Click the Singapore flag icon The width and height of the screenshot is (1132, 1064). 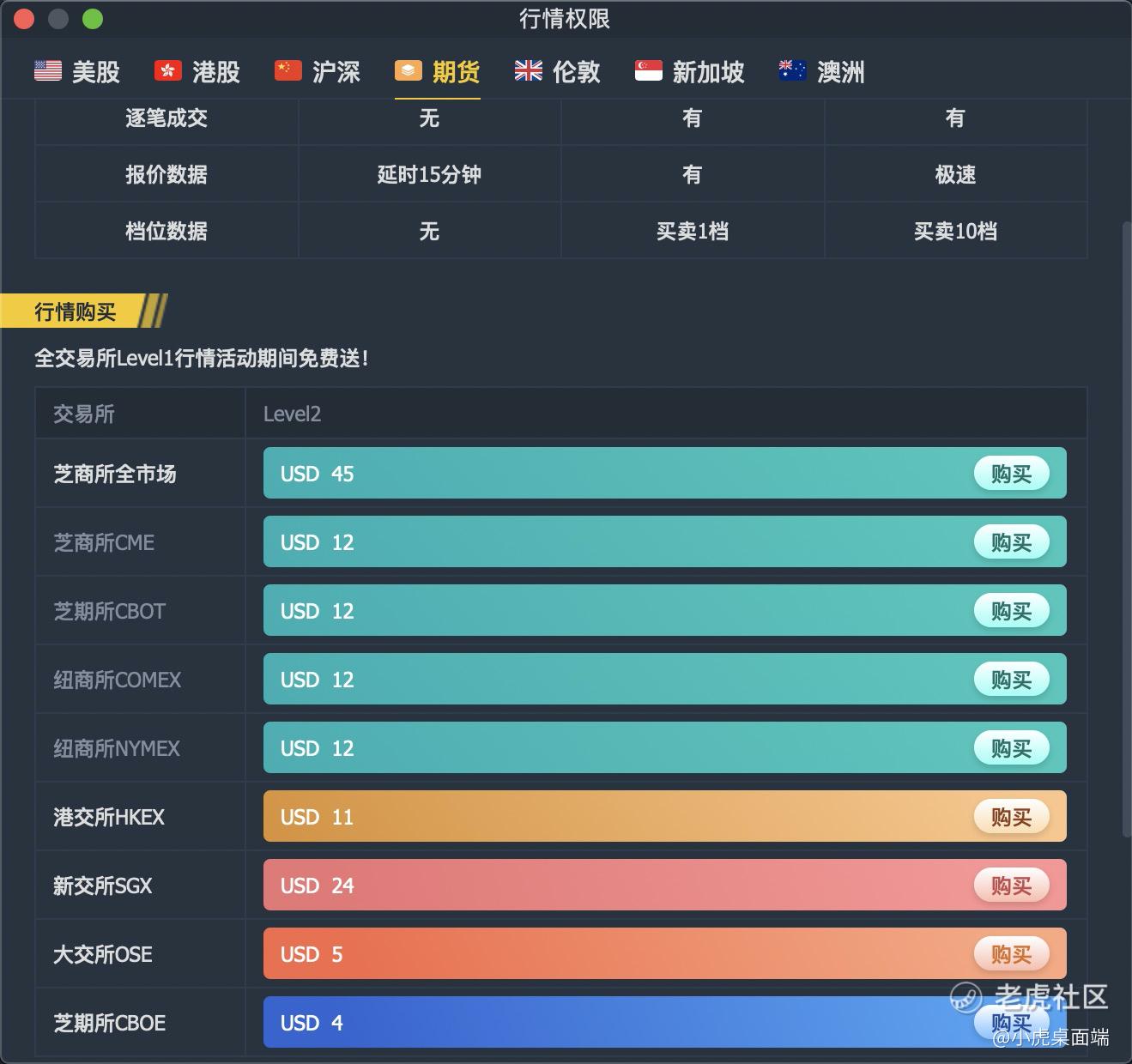click(x=649, y=70)
